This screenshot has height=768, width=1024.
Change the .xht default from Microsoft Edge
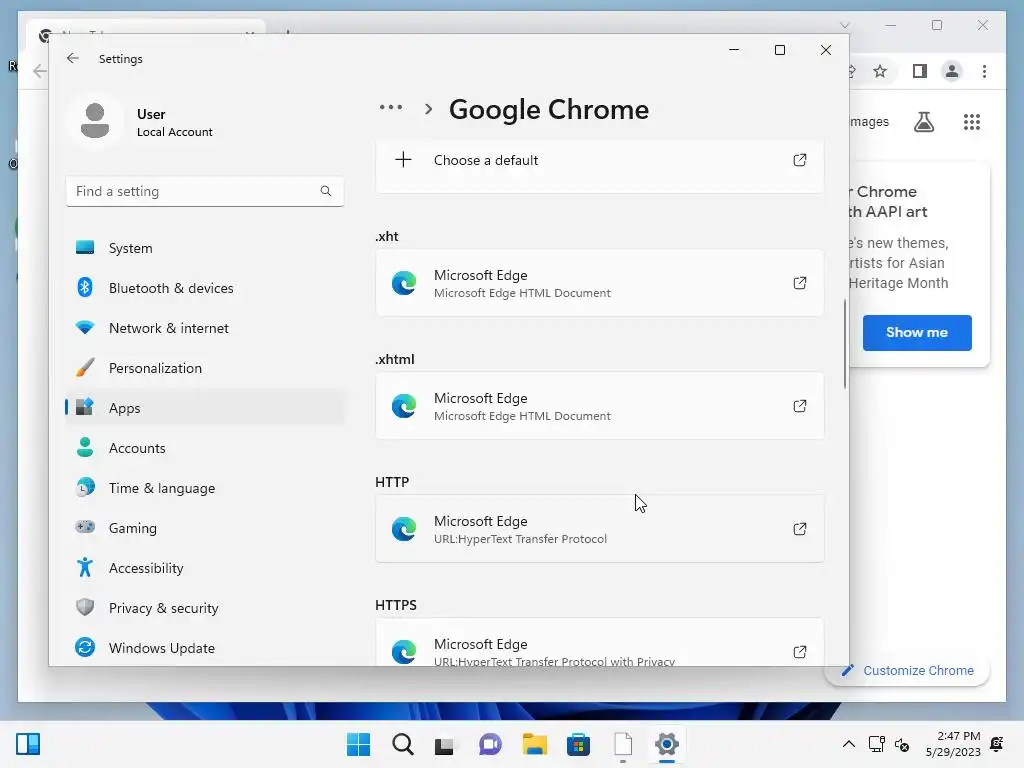(x=600, y=283)
